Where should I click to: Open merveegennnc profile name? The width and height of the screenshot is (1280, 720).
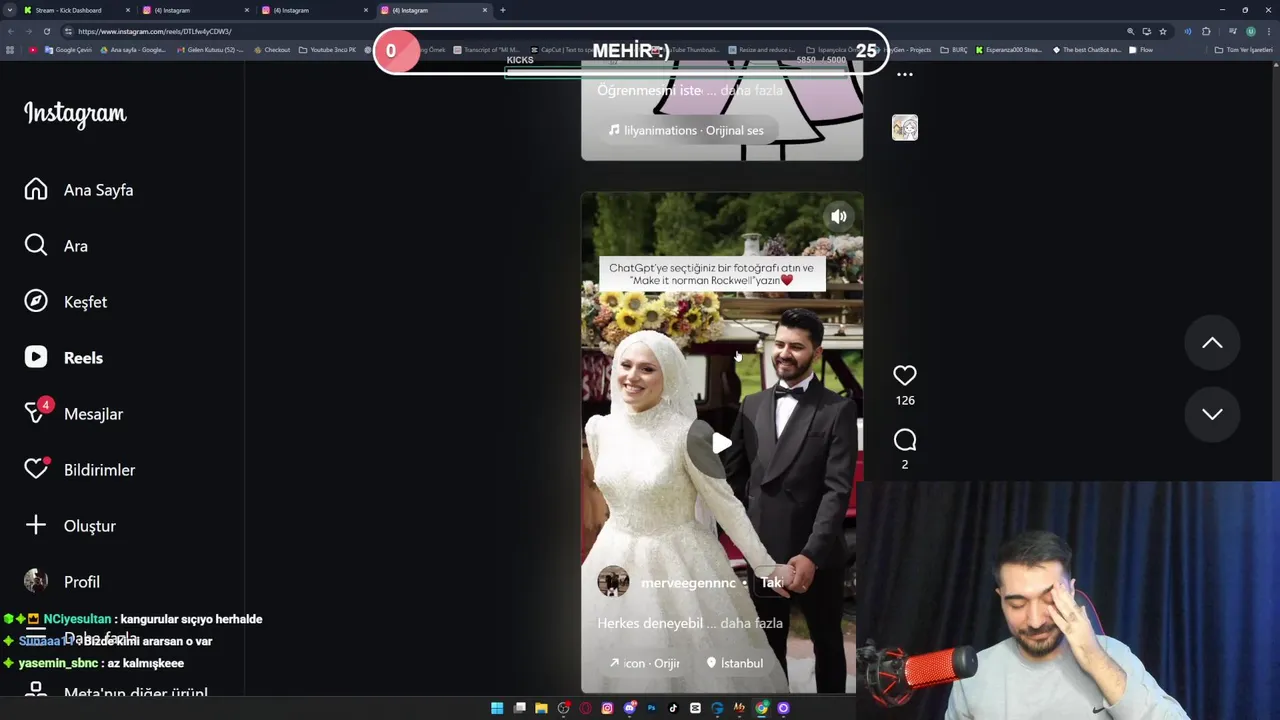pyautogui.click(x=688, y=583)
